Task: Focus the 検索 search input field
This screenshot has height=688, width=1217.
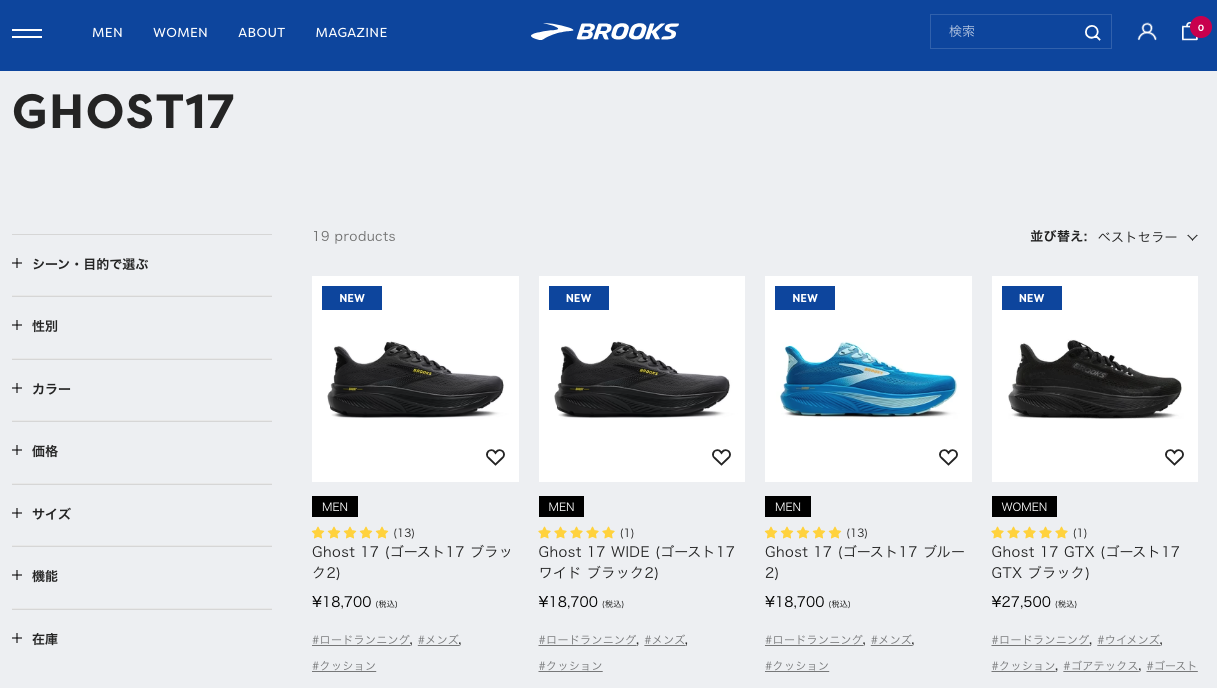Action: click(x=1005, y=32)
